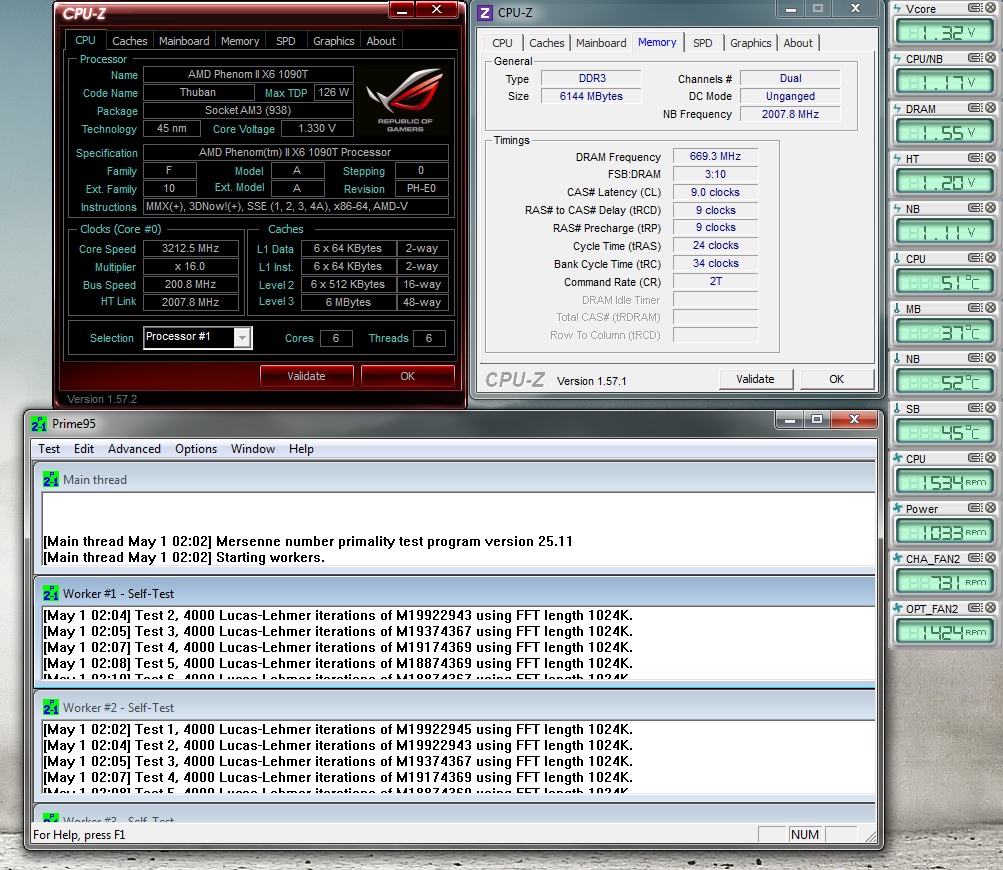
Task: Switch to the Memory tab in the red ROG CPU-Z window
Action: click(240, 41)
